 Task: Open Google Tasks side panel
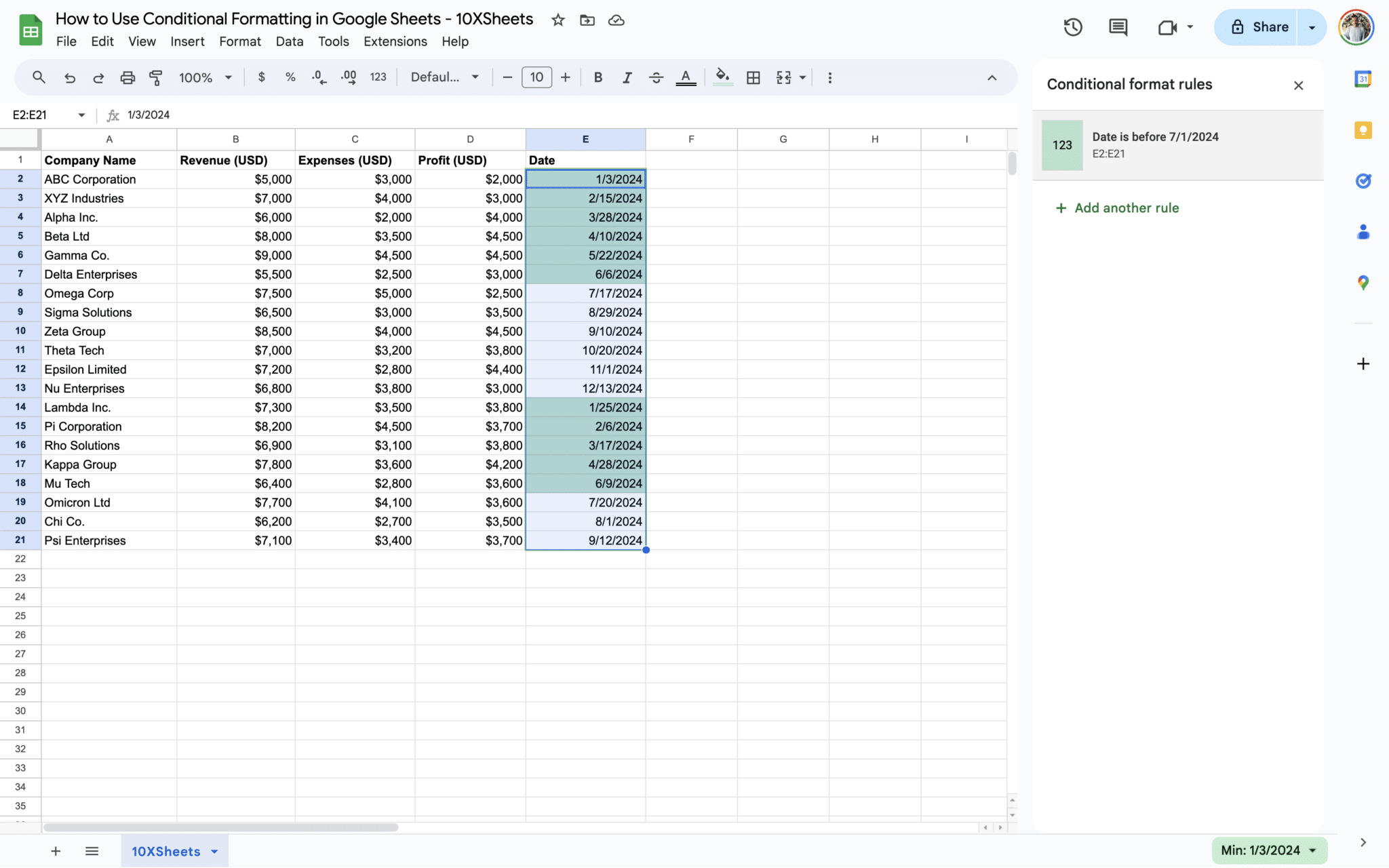pyautogui.click(x=1363, y=181)
